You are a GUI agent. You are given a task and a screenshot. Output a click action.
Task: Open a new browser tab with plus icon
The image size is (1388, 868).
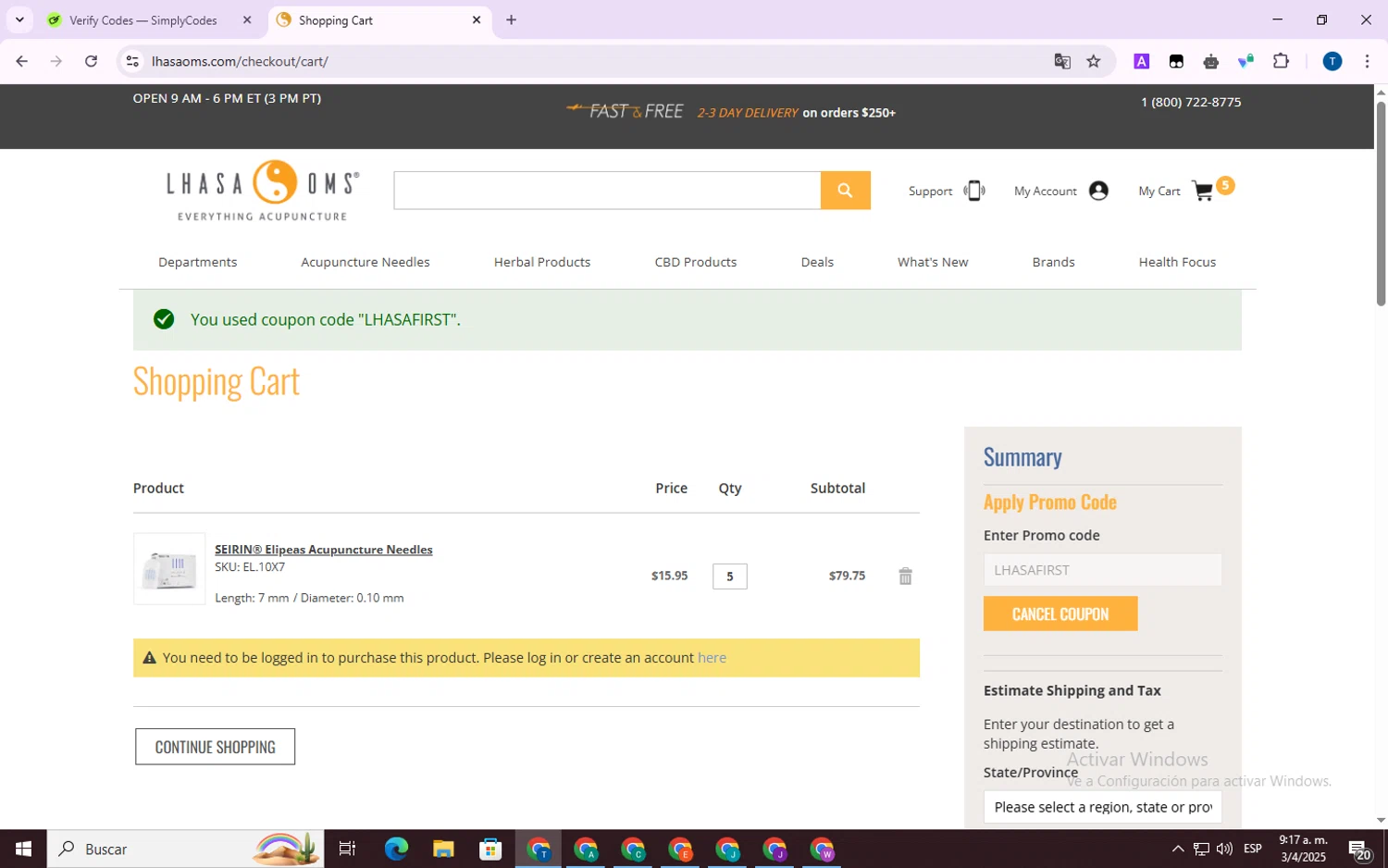point(511,19)
